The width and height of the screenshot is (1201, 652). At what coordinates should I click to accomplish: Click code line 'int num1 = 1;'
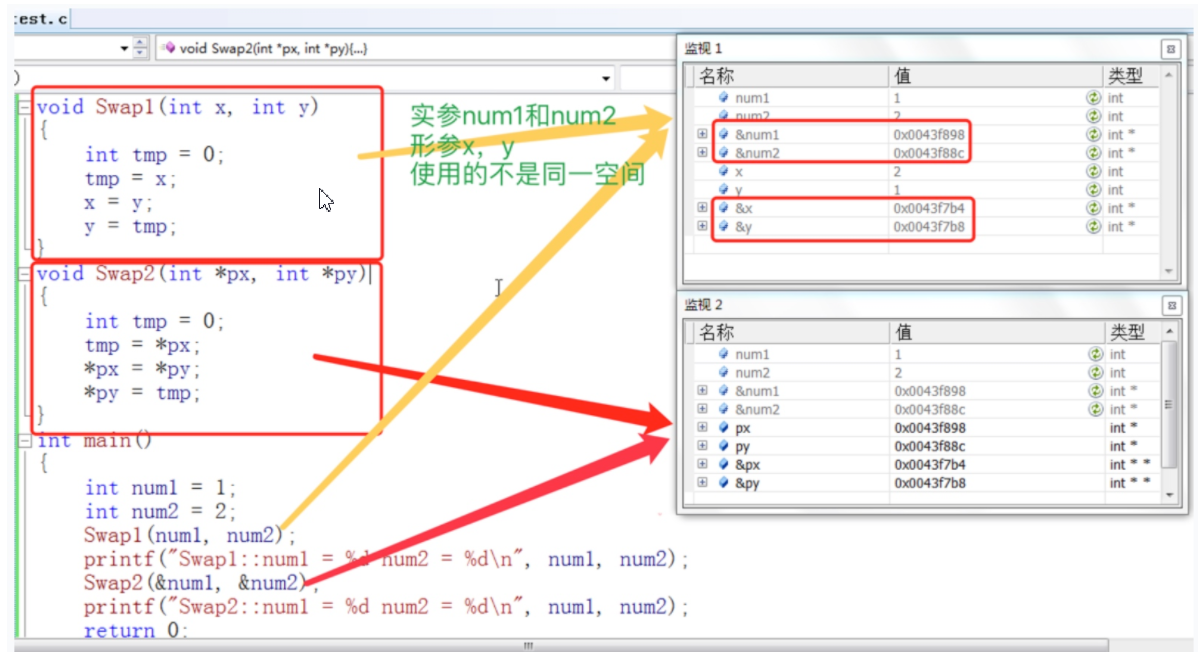click(160, 488)
